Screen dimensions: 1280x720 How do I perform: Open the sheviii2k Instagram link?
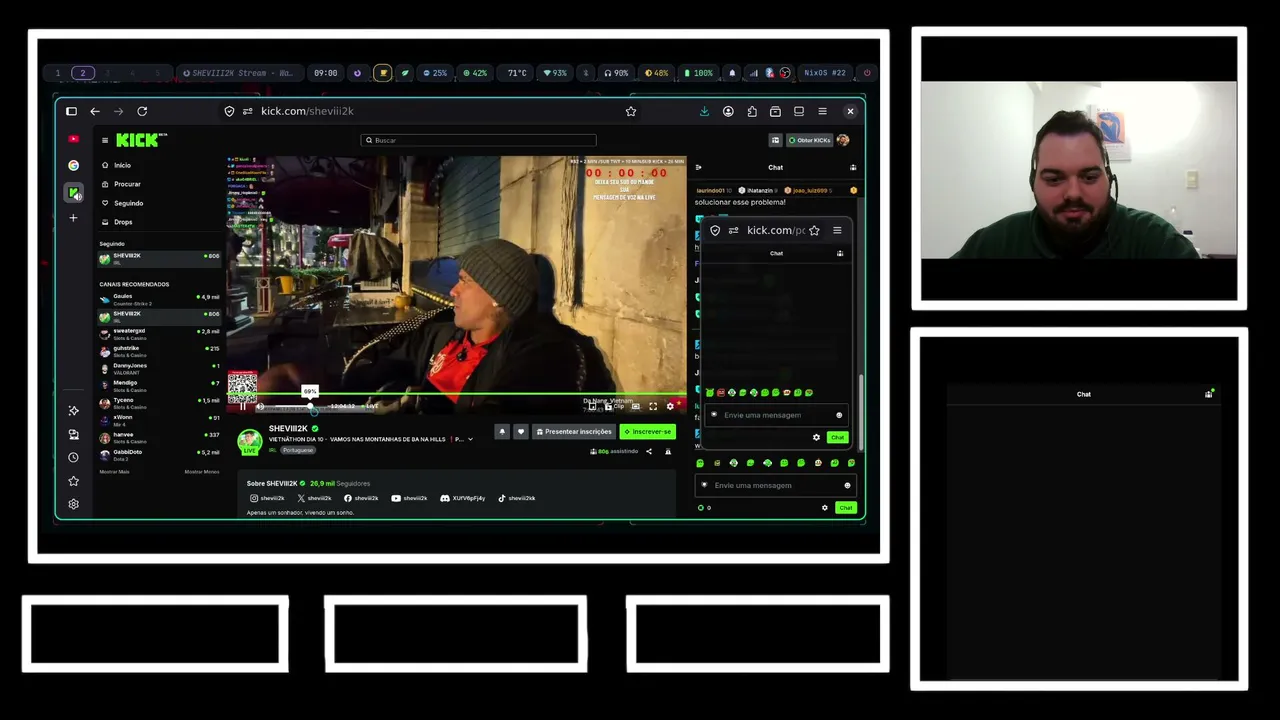point(267,498)
